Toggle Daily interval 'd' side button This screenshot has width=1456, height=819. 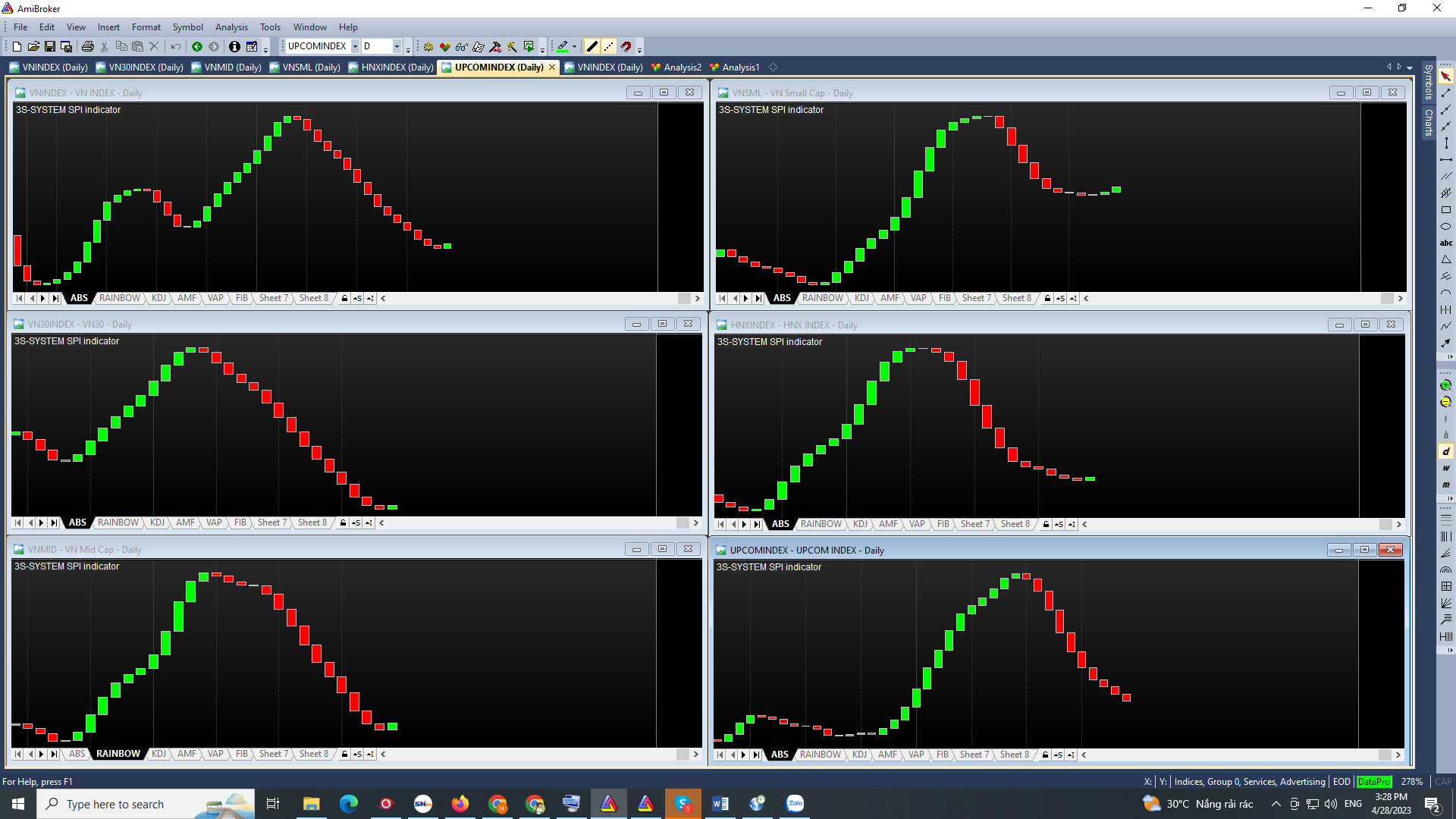coord(1445,452)
